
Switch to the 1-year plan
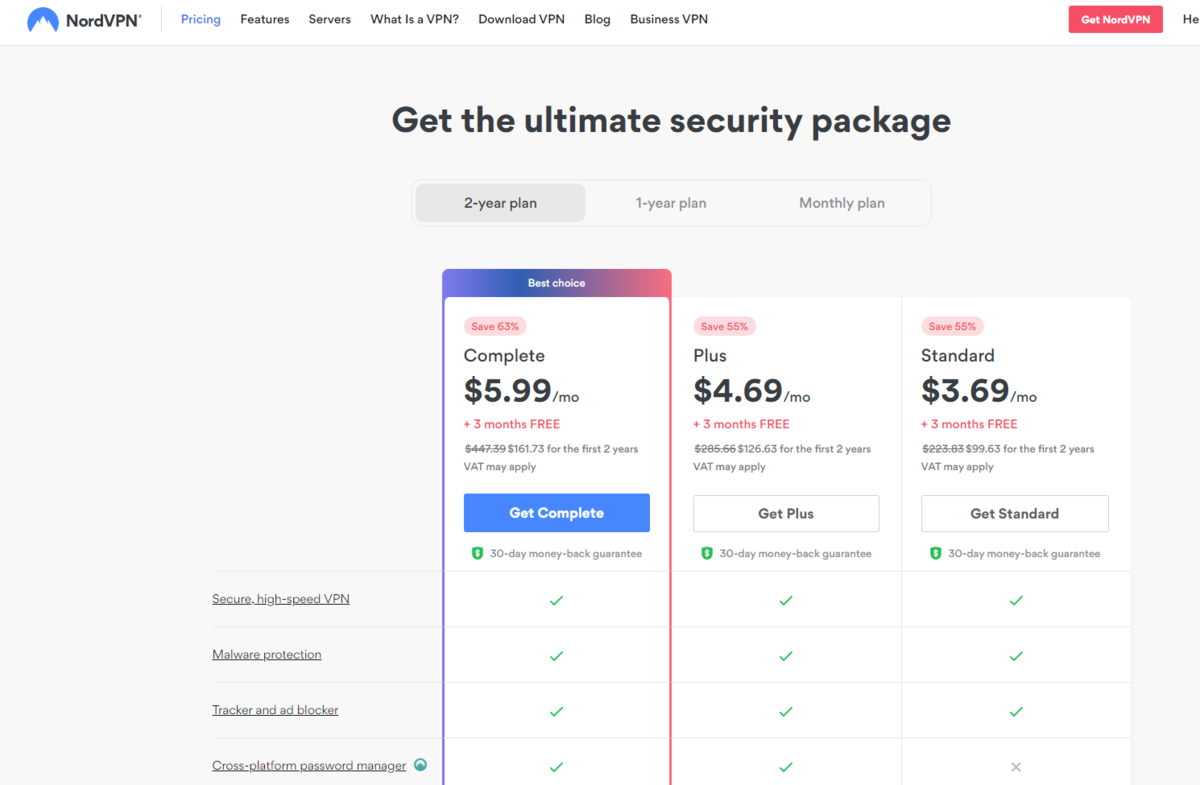point(671,203)
